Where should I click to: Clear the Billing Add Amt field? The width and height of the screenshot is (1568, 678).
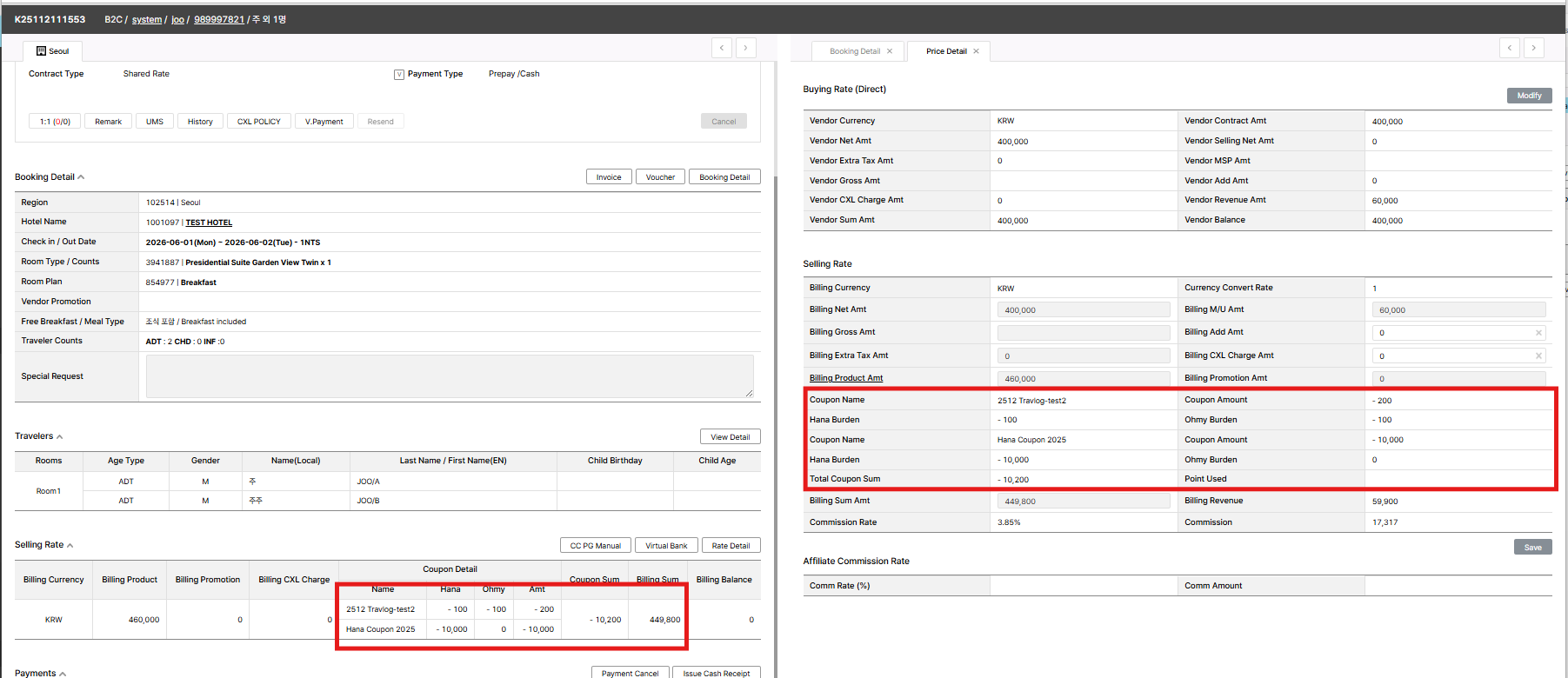pyautogui.click(x=1538, y=333)
